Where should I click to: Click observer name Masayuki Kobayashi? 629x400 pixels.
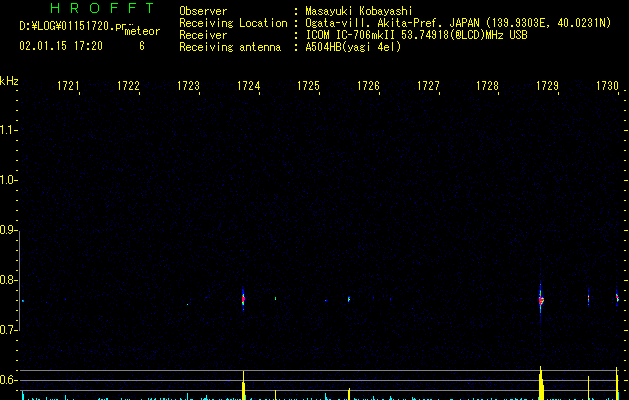point(359,11)
